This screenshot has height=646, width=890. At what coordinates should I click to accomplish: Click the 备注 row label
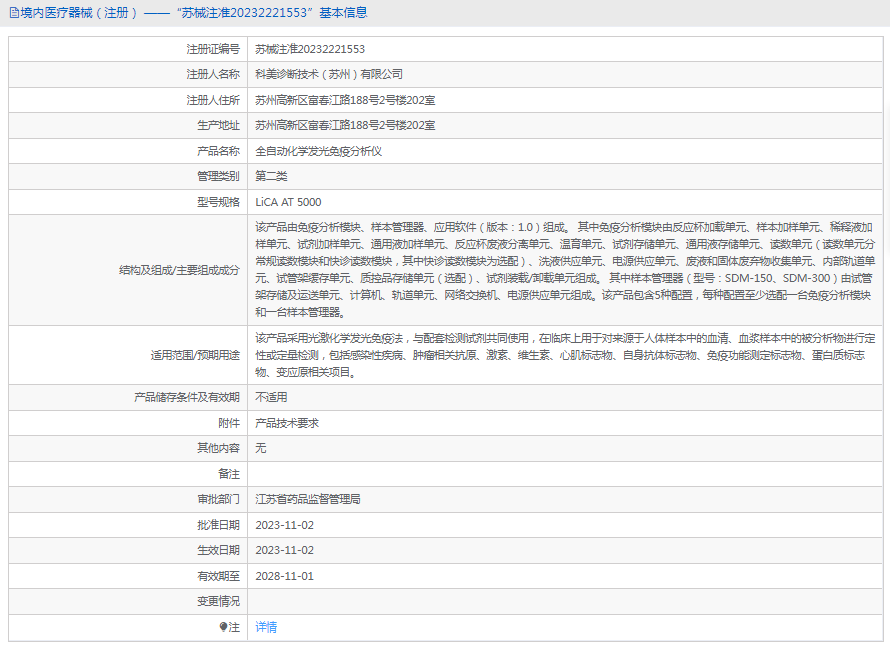tap(229, 474)
